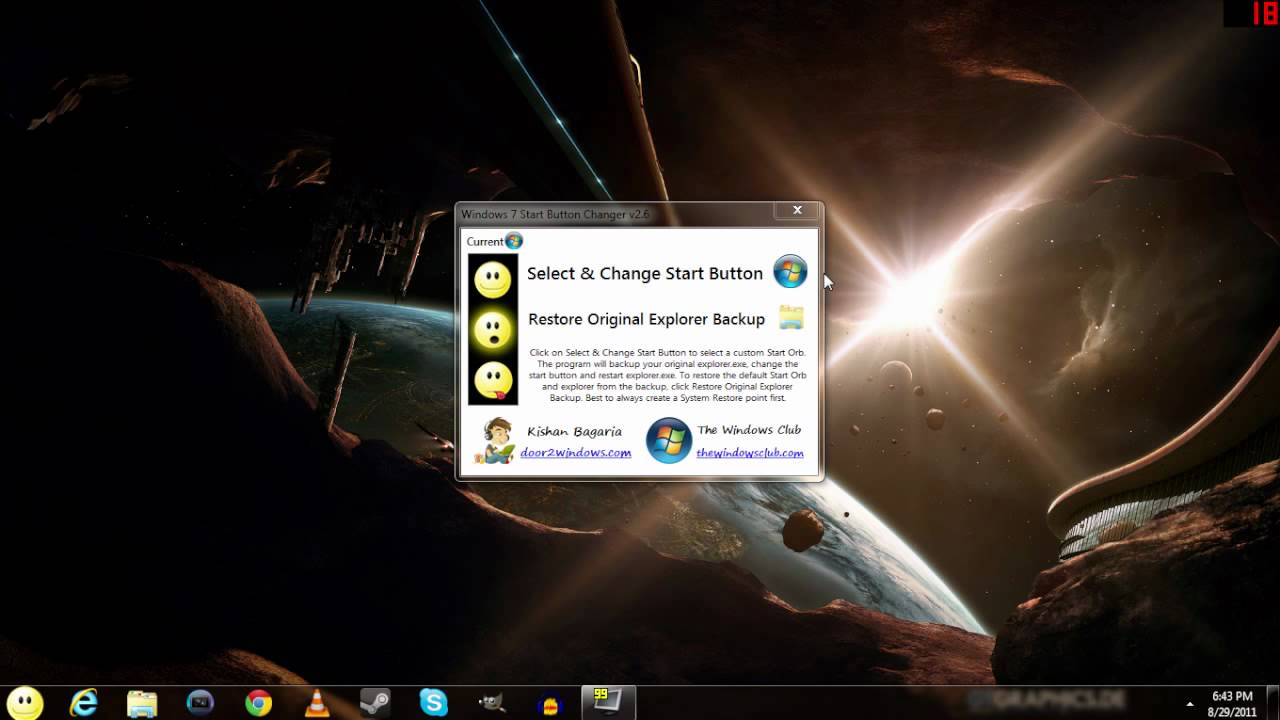Open the door2windows.com link
This screenshot has width=1280, height=720.
click(576, 453)
